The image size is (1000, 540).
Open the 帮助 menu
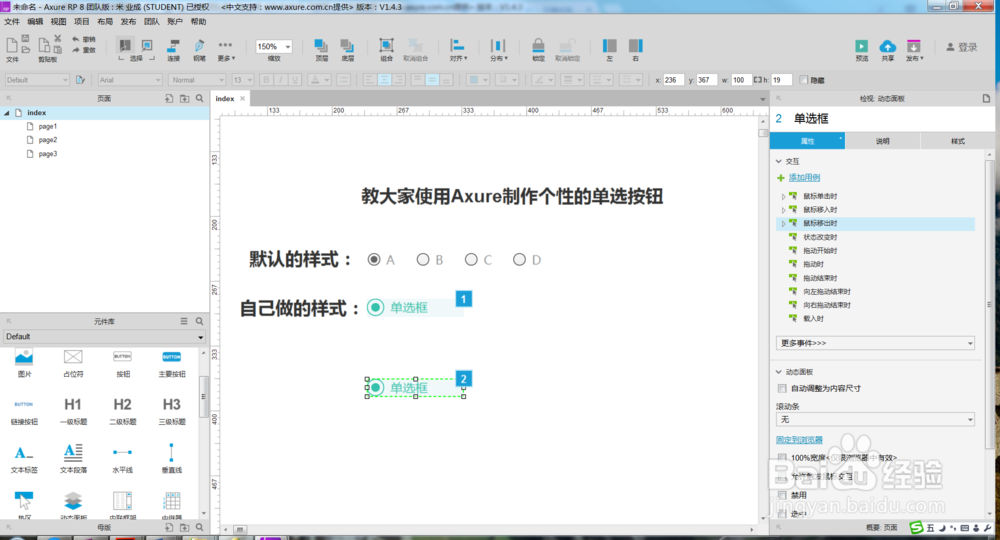[199, 22]
